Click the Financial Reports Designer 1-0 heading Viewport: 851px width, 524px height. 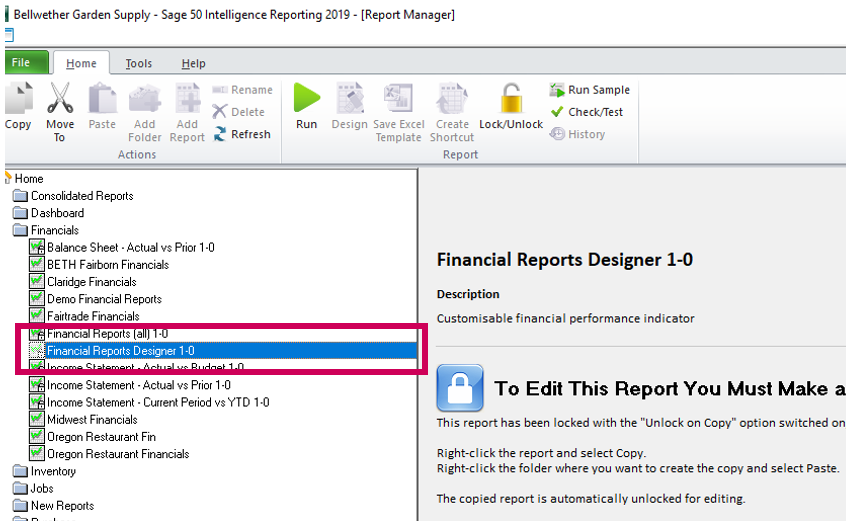point(565,260)
